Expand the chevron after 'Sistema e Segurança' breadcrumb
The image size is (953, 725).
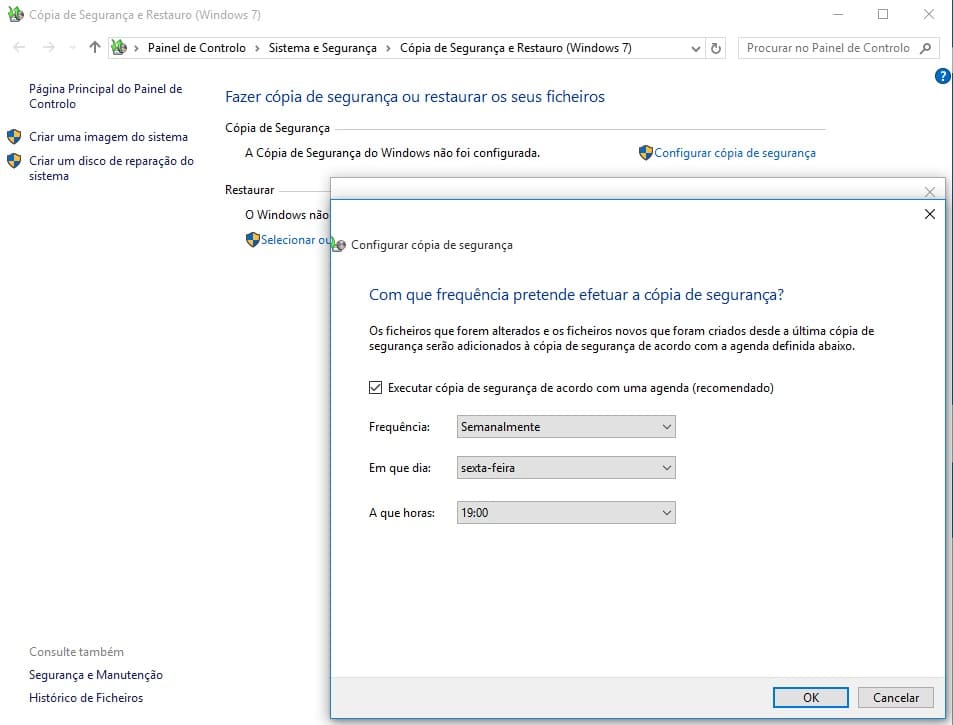[388, 49]
